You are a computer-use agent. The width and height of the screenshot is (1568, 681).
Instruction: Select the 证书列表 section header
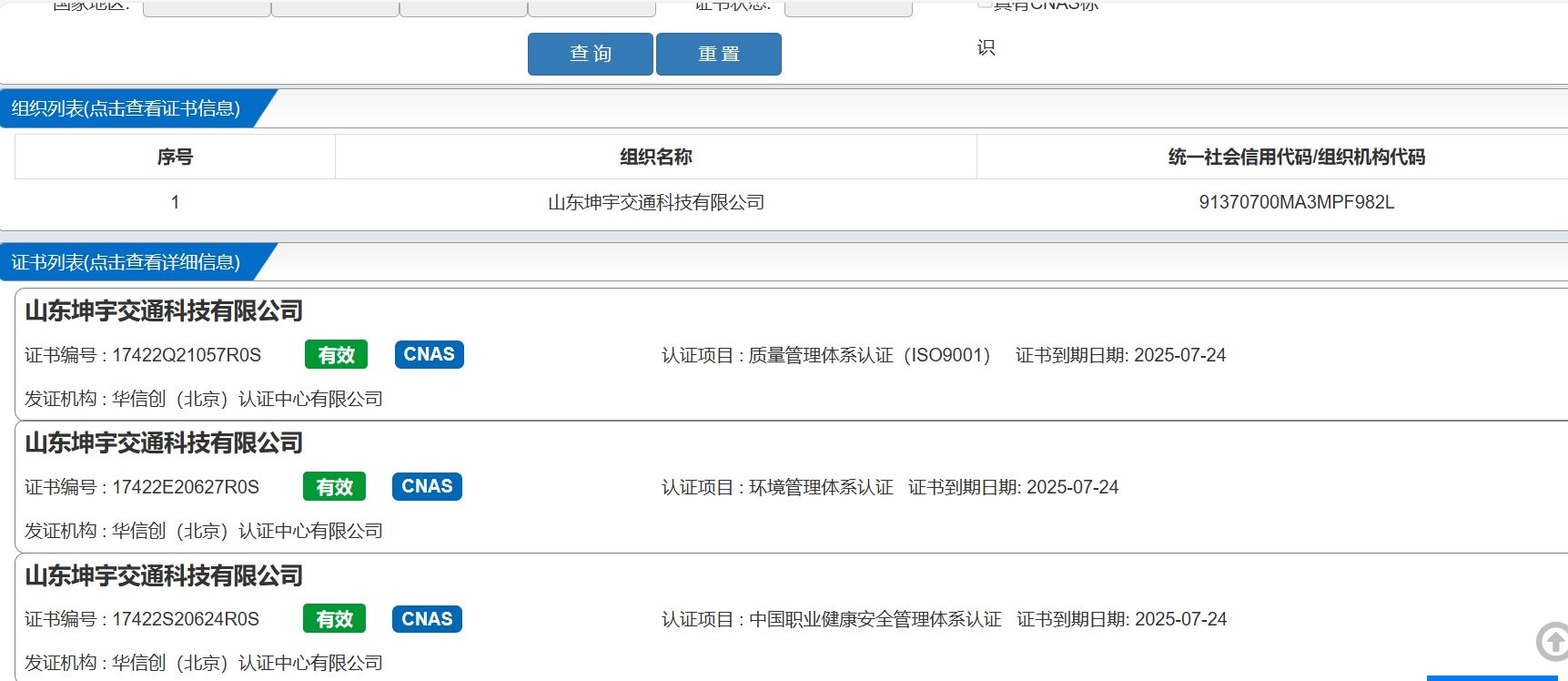tap(126, 262)
